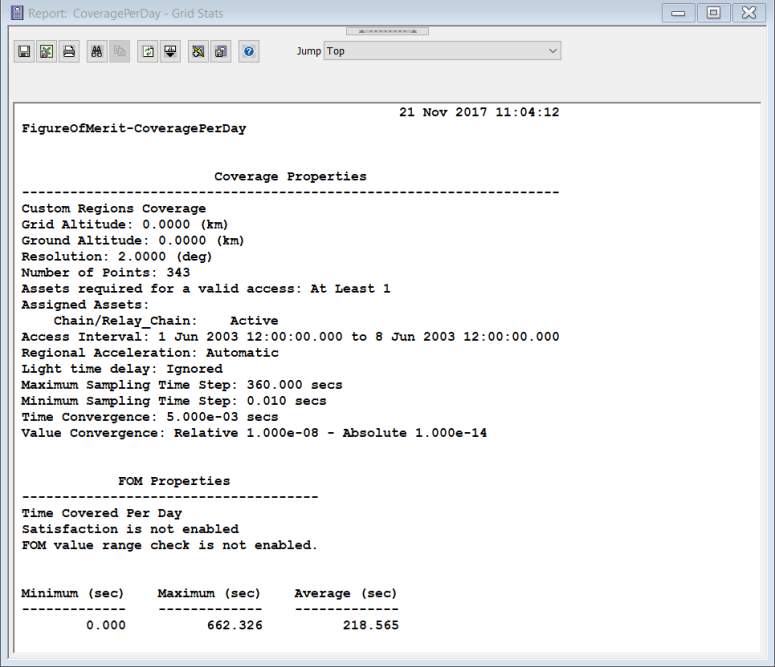Open the Jump dropdown showing Top

[441, 51]
